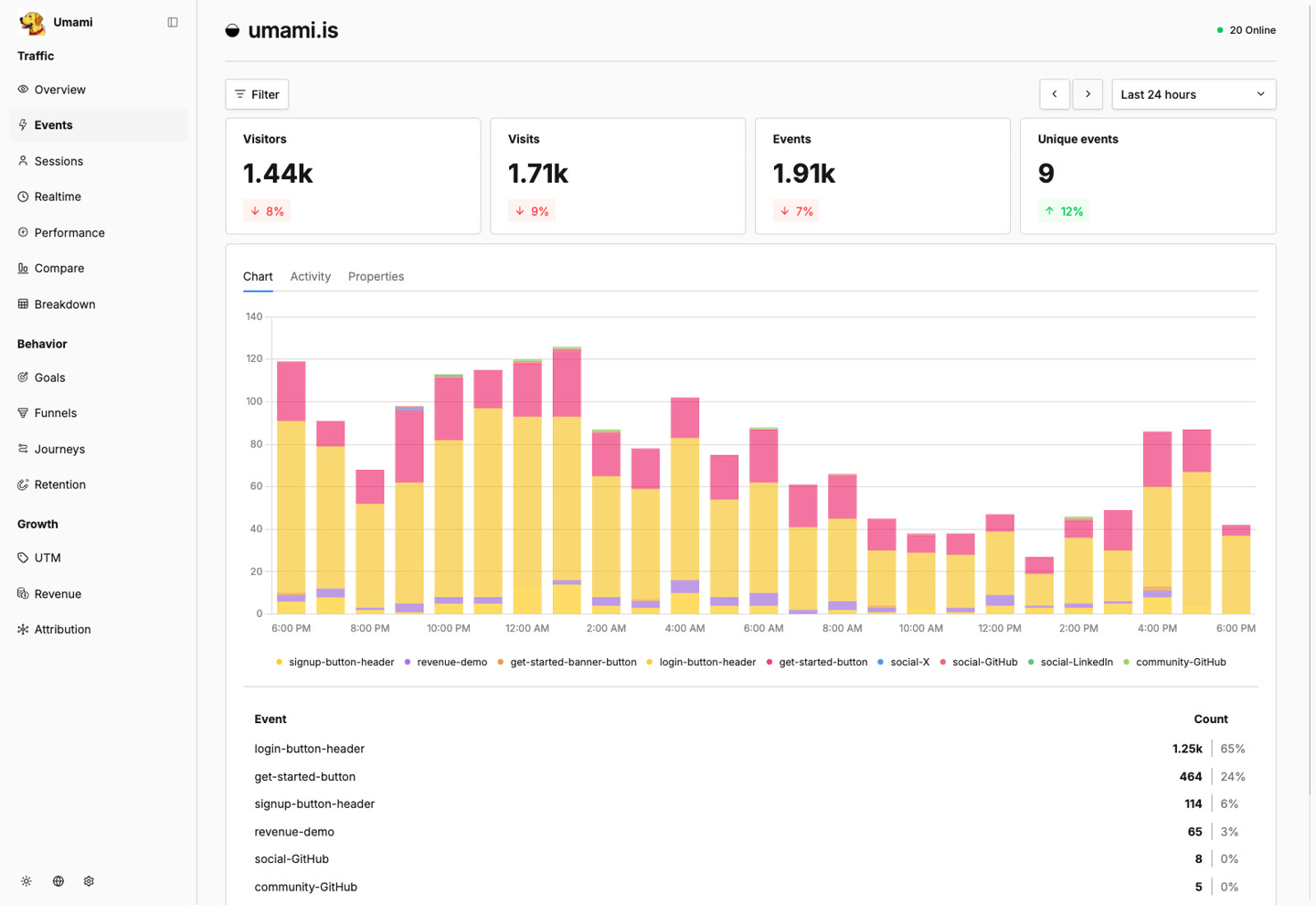The width and height of the screenshot is (1316, 905).
Task: Click the Event column header
Action: point(271,719)
